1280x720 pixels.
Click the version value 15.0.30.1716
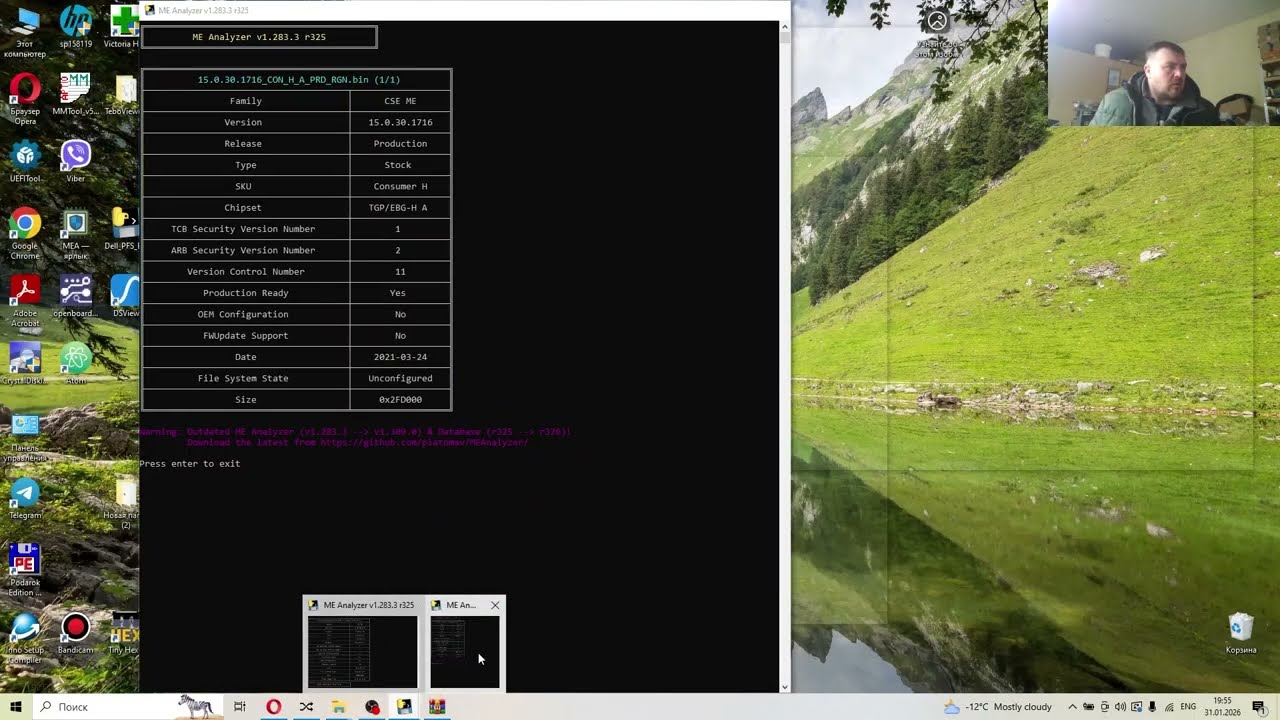tap(400, 122)
